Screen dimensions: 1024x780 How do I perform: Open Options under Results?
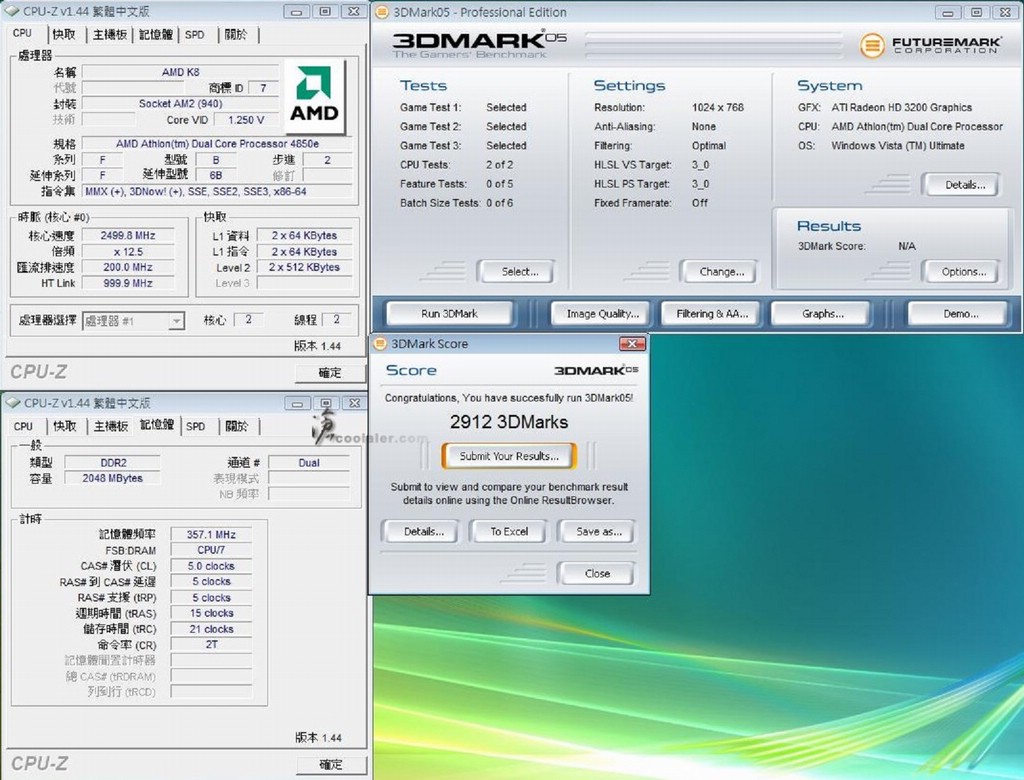[x=963, y=272]
